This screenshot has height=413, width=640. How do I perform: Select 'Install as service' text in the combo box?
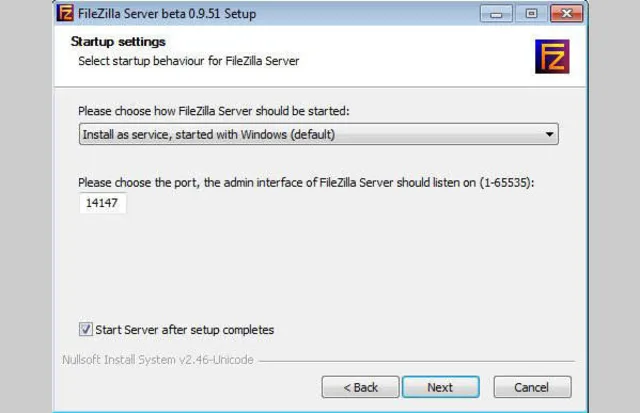point(207,134)
